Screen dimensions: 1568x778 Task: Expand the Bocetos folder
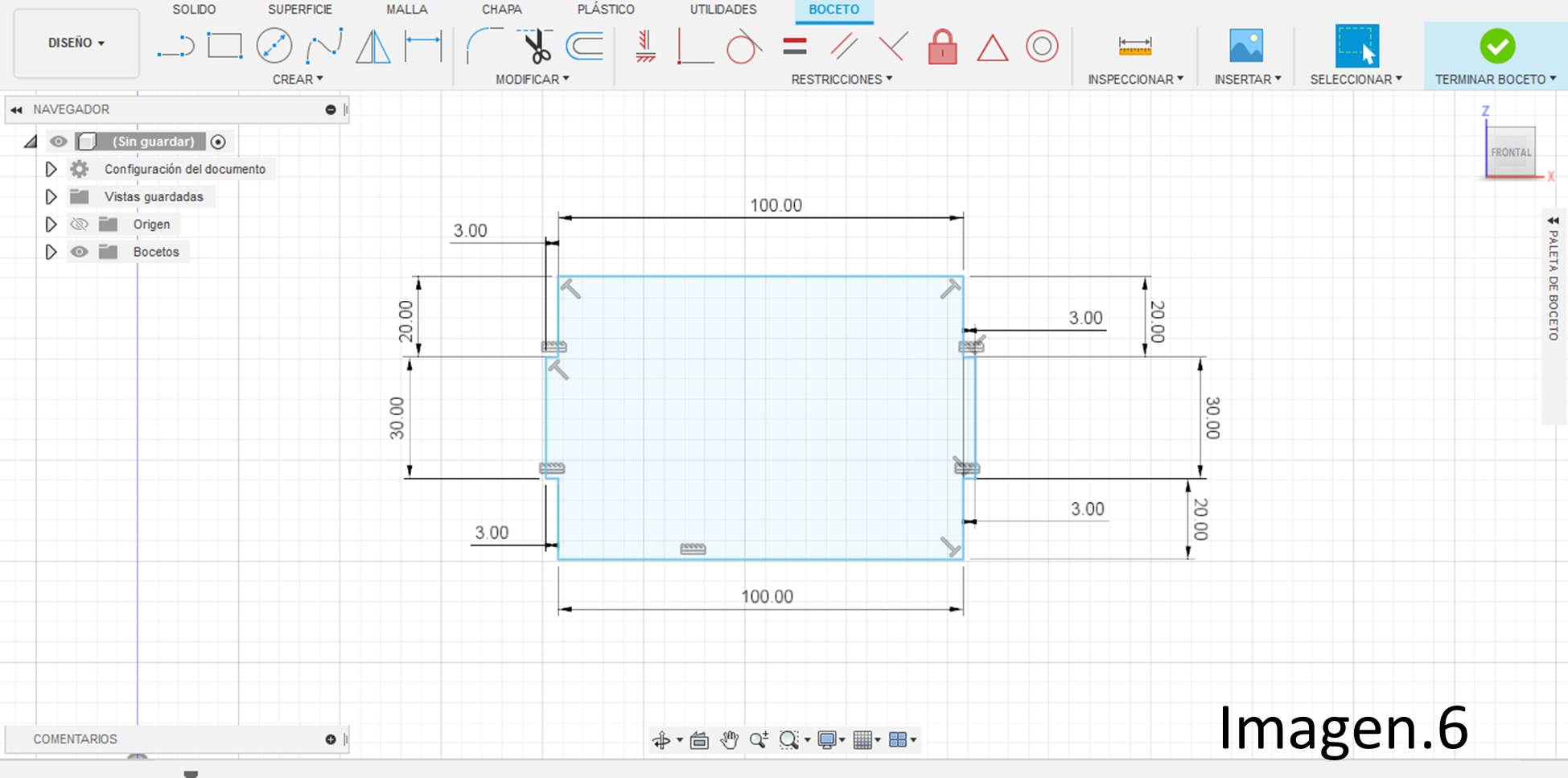click(x=51, y=252)
